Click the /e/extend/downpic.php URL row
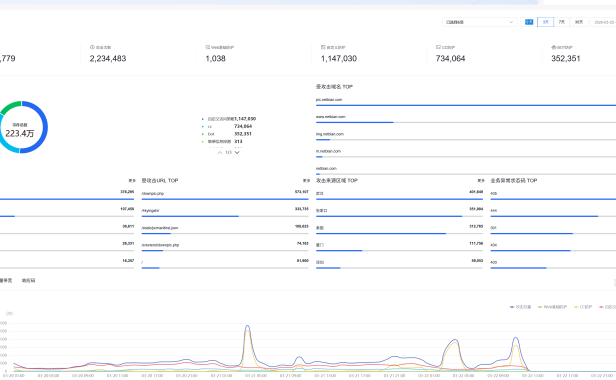This screenshot has width=616, height=380. (x=225, y=247)
